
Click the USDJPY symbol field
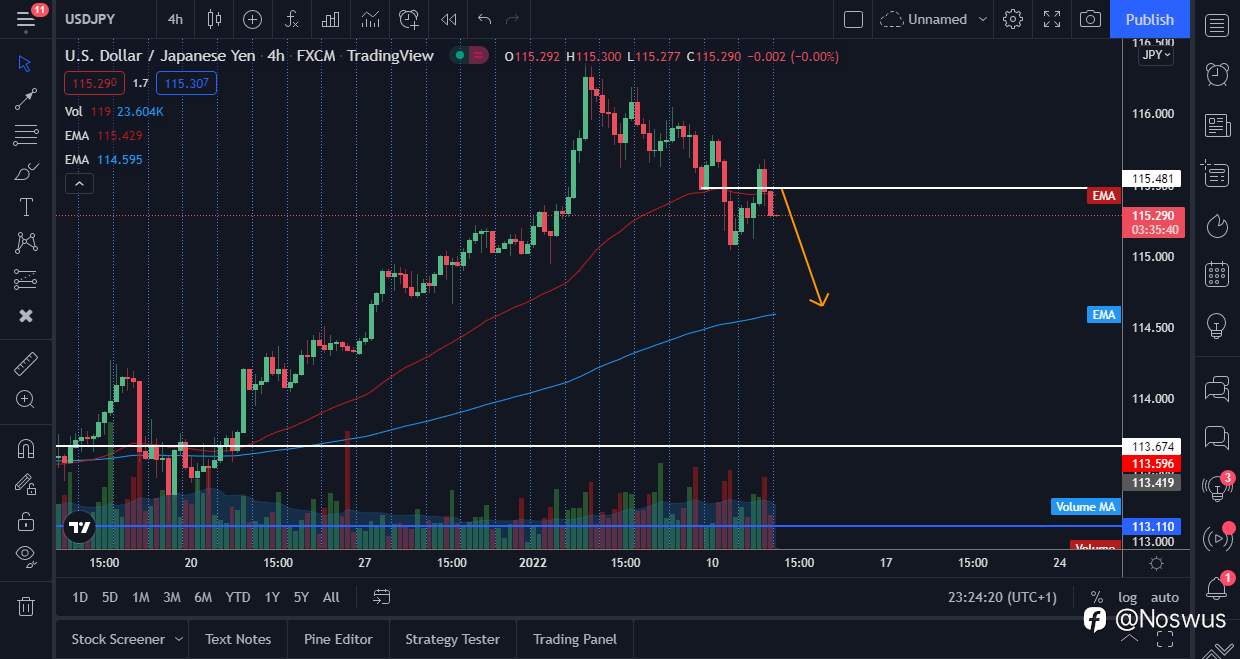coord(89,19)
